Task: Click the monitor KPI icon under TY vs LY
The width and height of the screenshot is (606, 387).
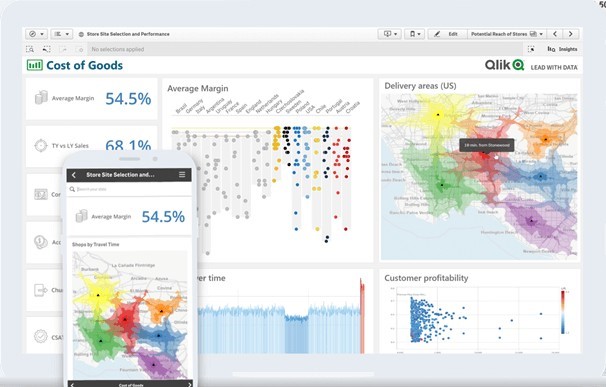Action: click(41, 194)
